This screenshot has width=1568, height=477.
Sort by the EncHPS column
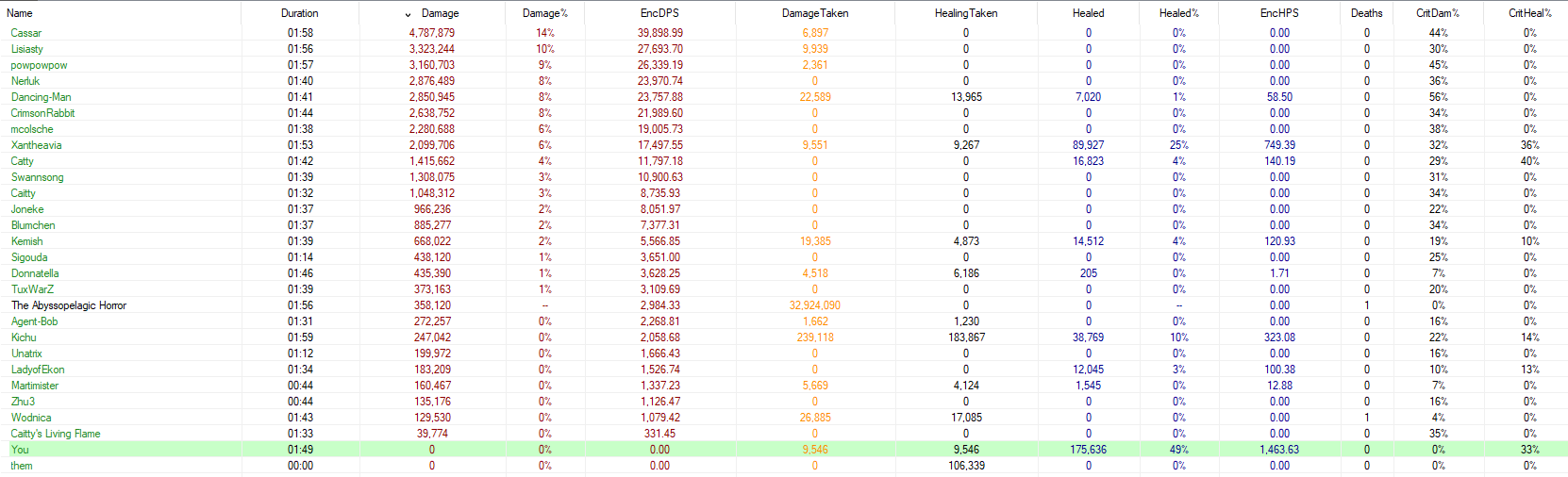click(x=1278, y=13)
